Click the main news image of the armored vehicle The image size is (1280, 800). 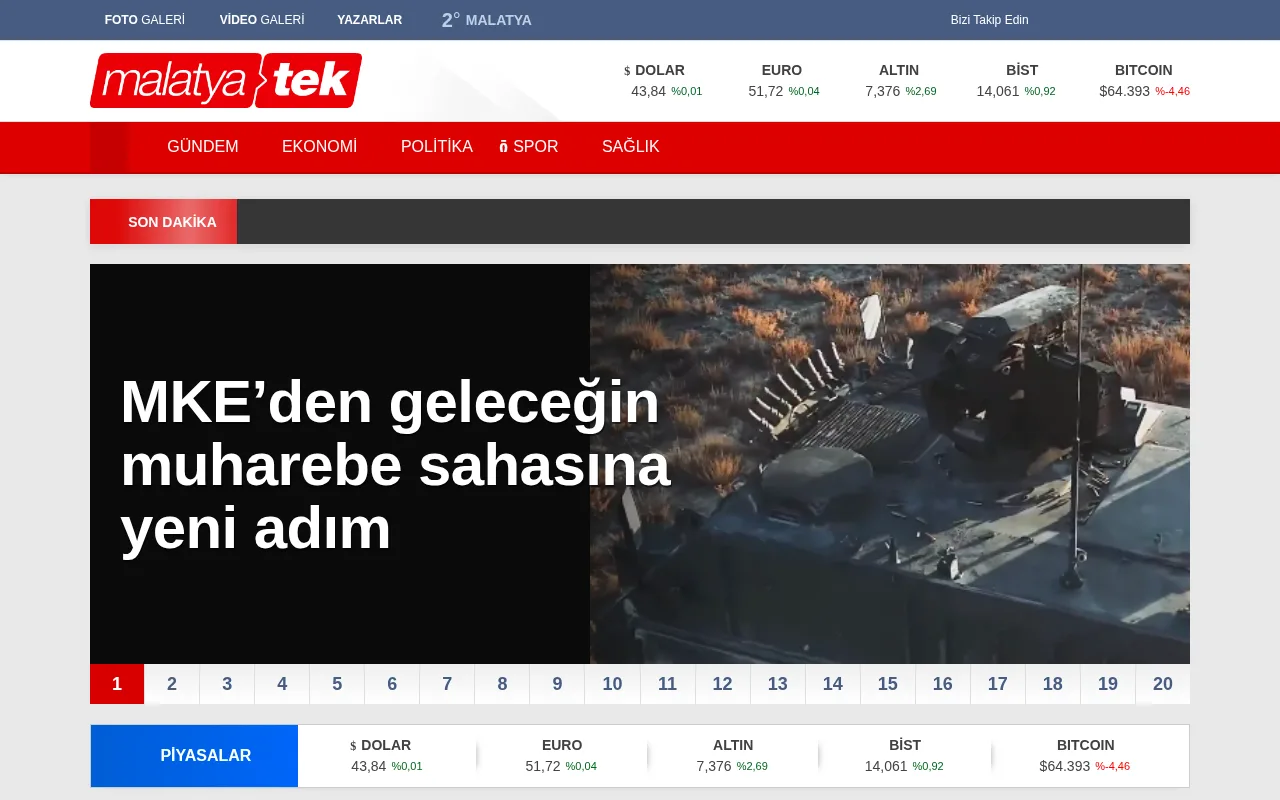coord(890,463)
